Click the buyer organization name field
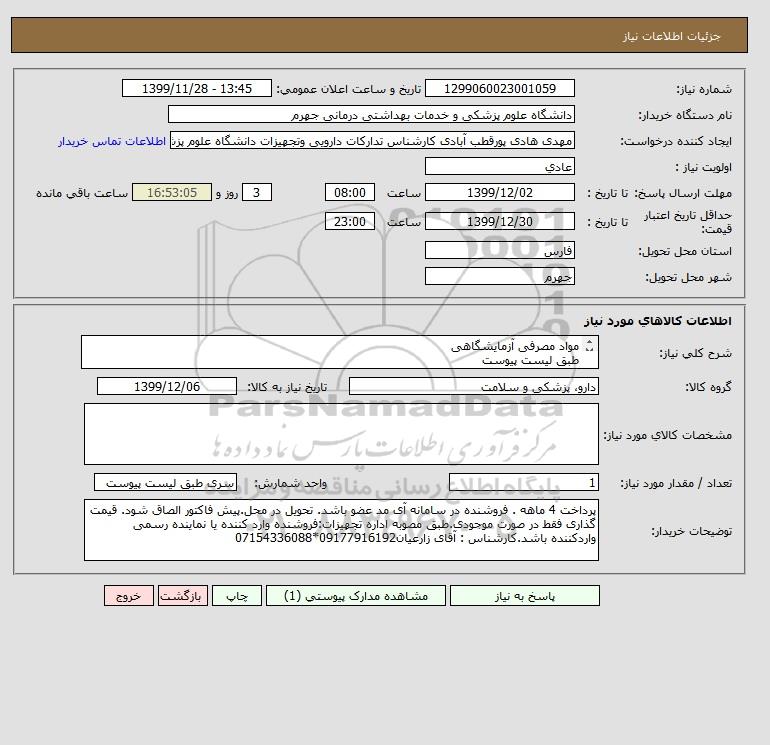Screen dimensions: 770x745 [371, 114]
